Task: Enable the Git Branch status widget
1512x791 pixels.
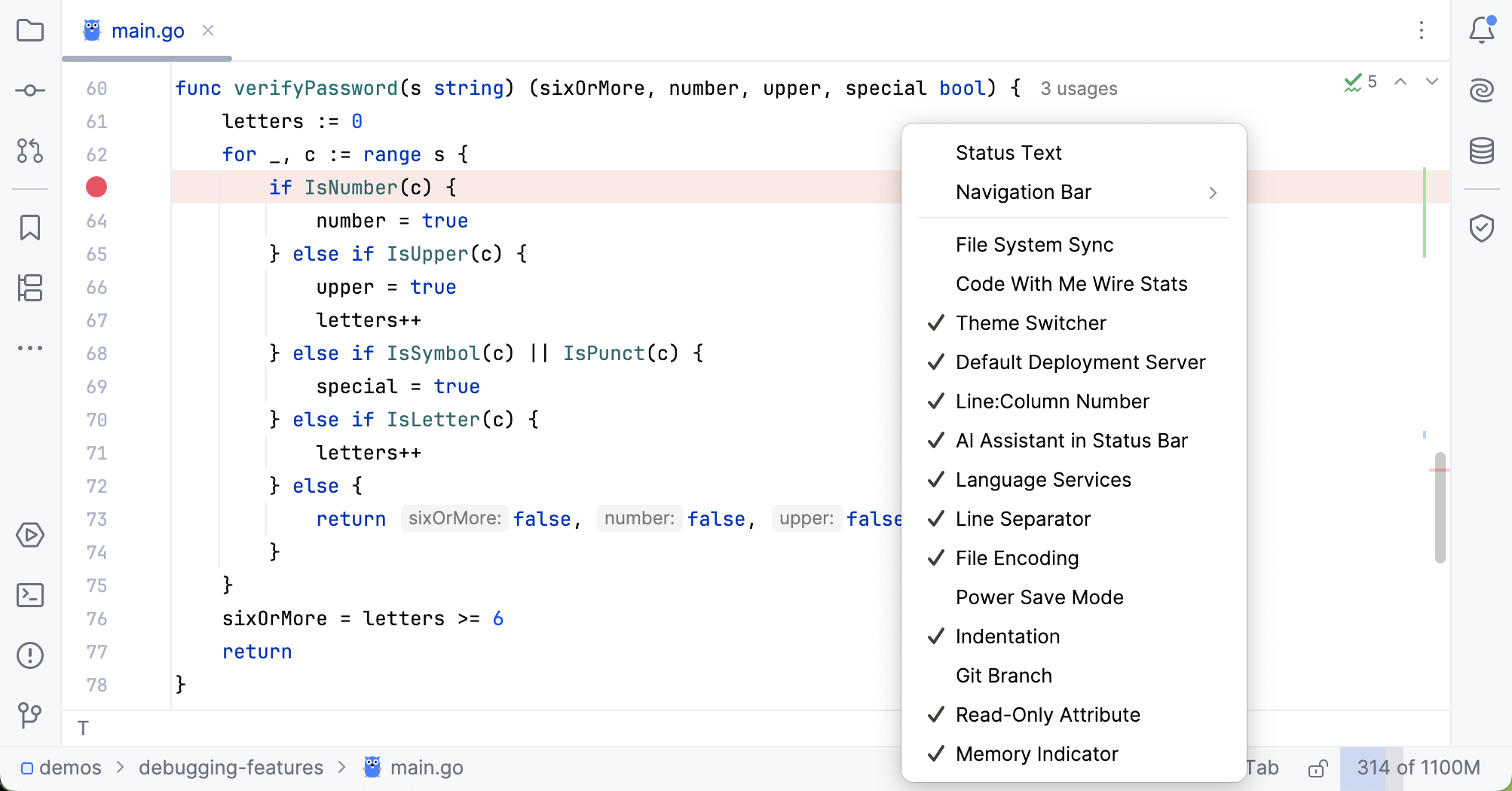Action: pos(1003,676)
